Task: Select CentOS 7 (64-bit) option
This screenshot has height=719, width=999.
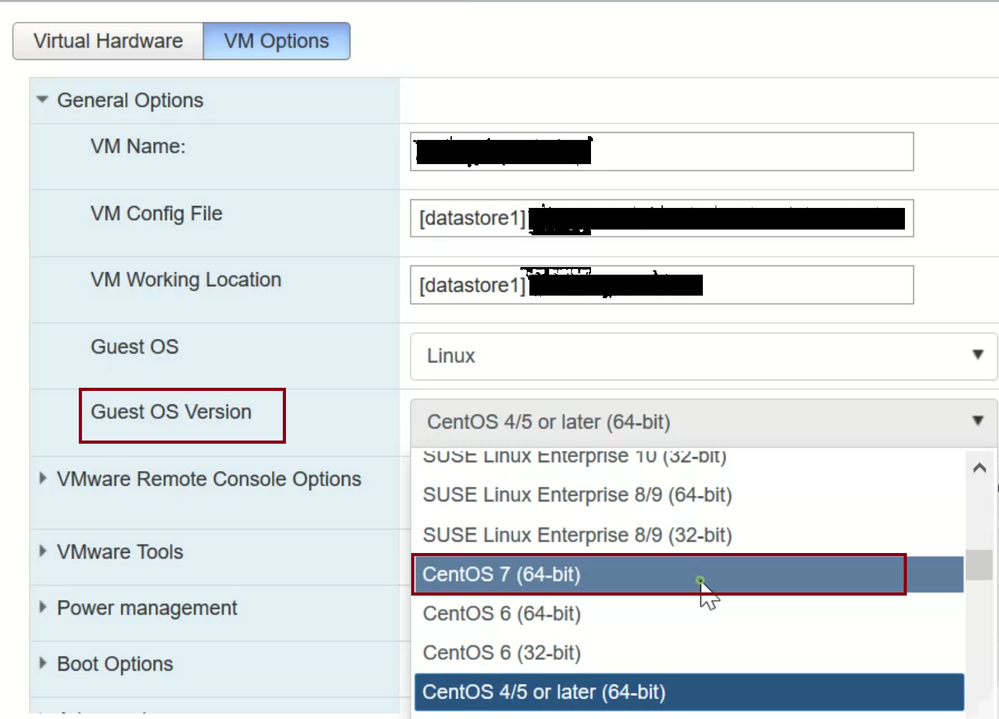Action: (x=688, y=574)
